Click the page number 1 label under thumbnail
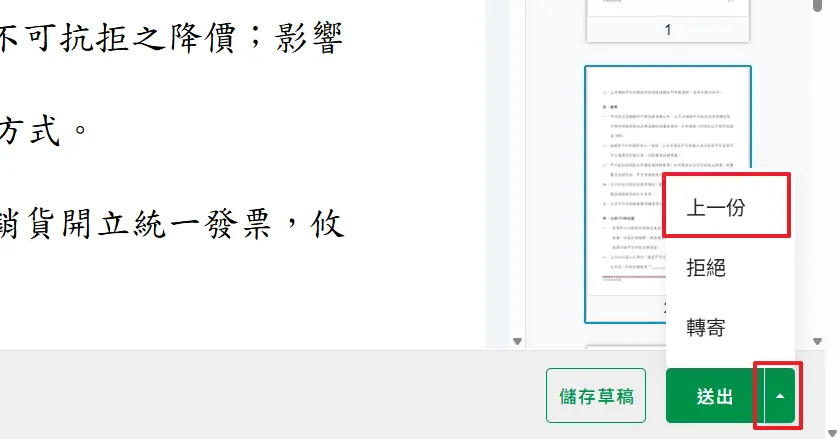840x439 pixels. click(x=667, y=30)
